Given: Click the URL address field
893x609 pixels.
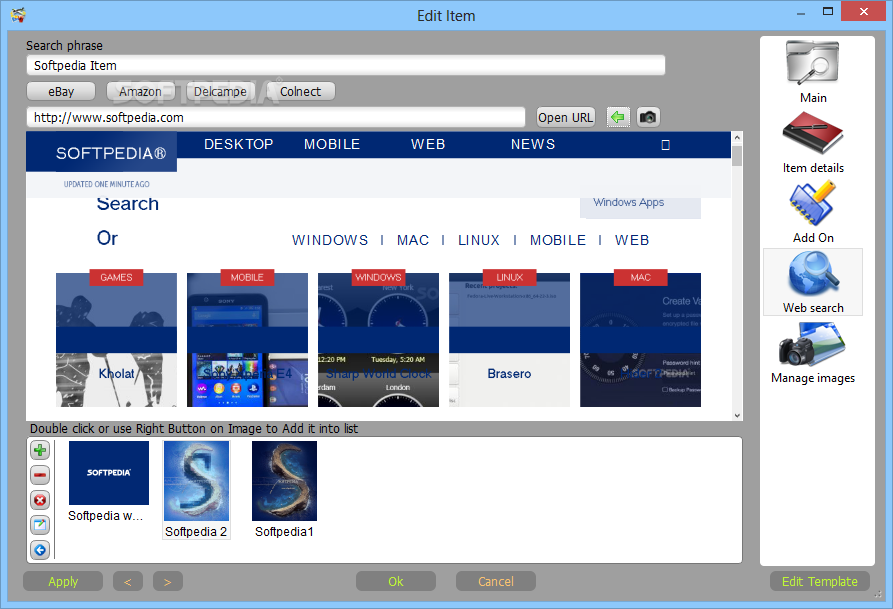Looking at the screenshot, I should click(x=276, y=117).
